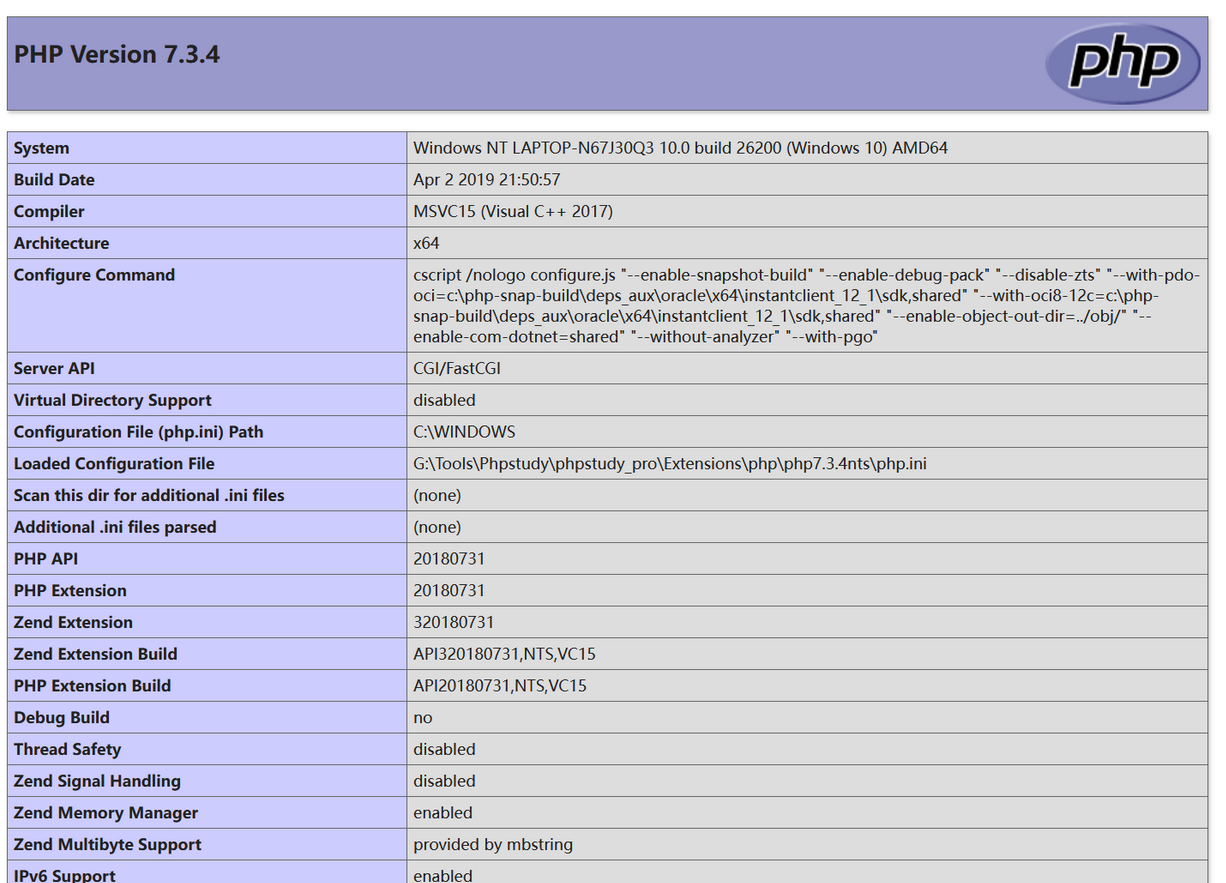Click the 'Debug Build' label
1226x883 pixels.
tap(62, 718)
